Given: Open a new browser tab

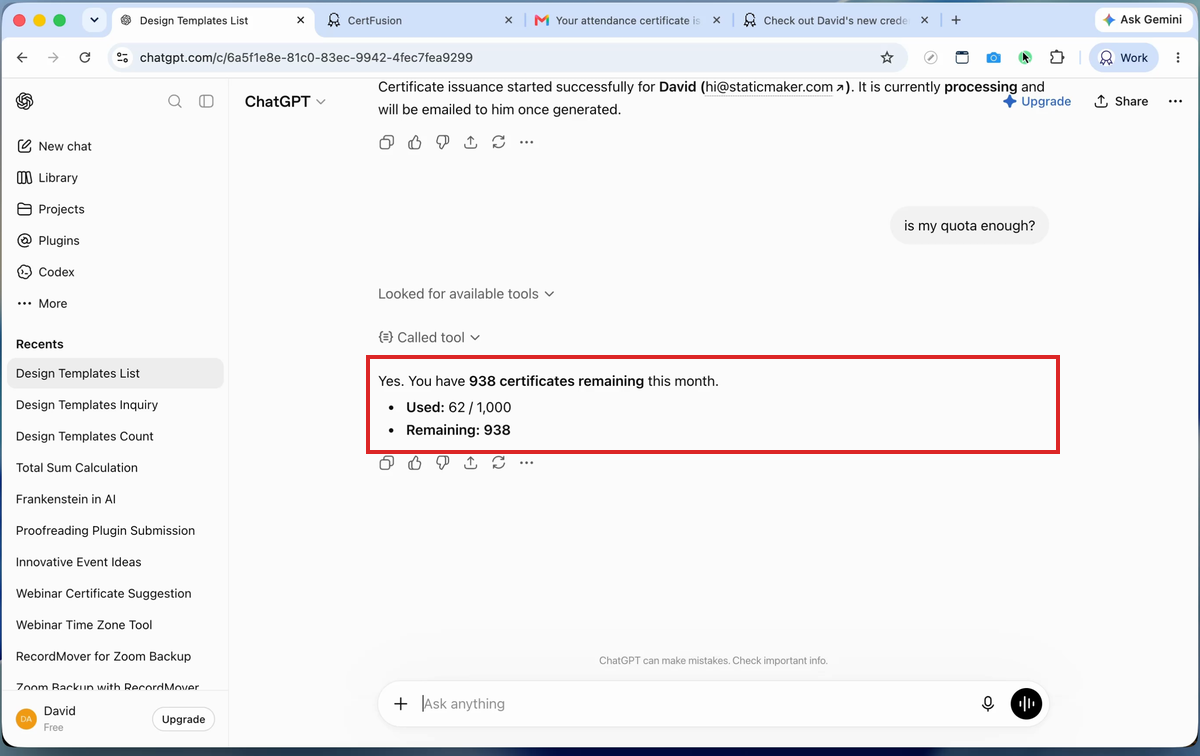Looking at the screenshot, I should [956, 20].
